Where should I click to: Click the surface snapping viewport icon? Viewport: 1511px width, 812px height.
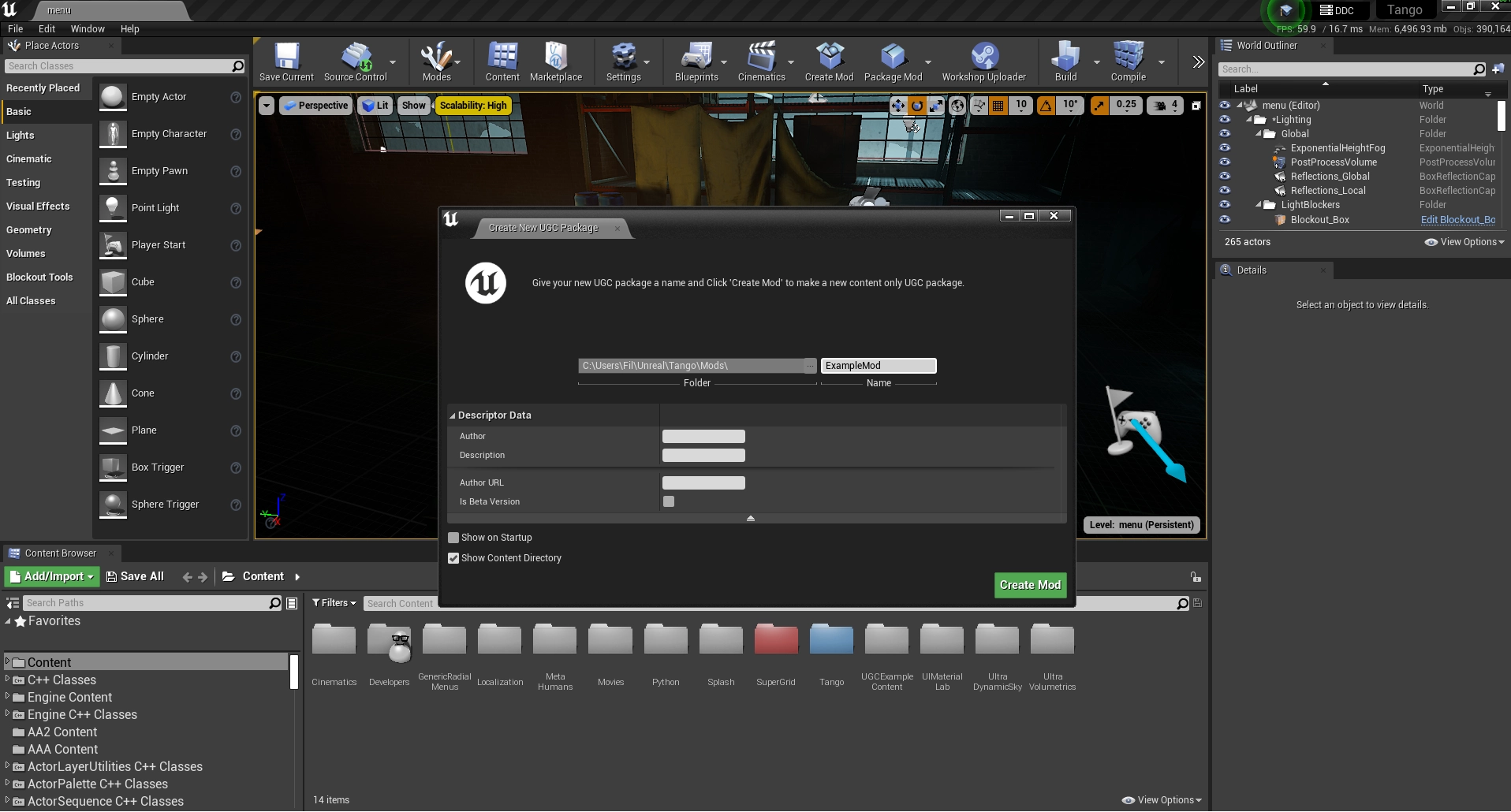click(979, 106)
